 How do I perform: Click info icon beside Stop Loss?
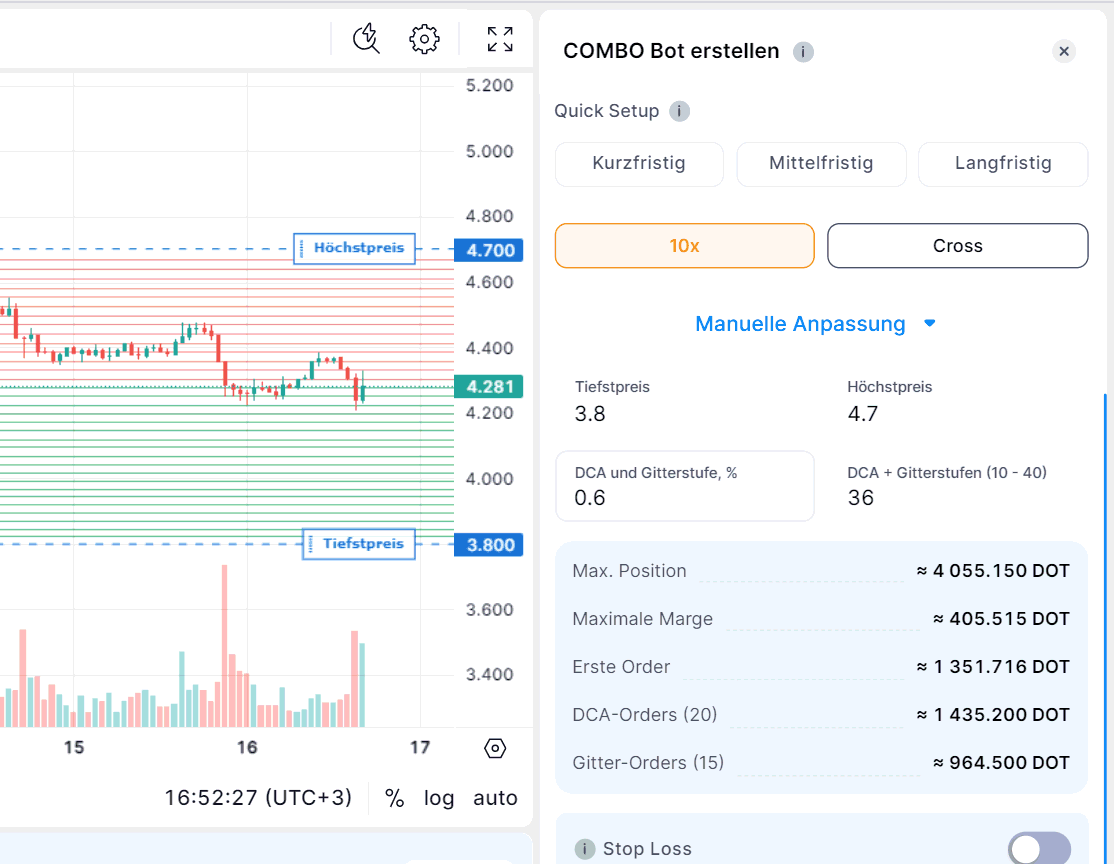[x=585, y=849]
